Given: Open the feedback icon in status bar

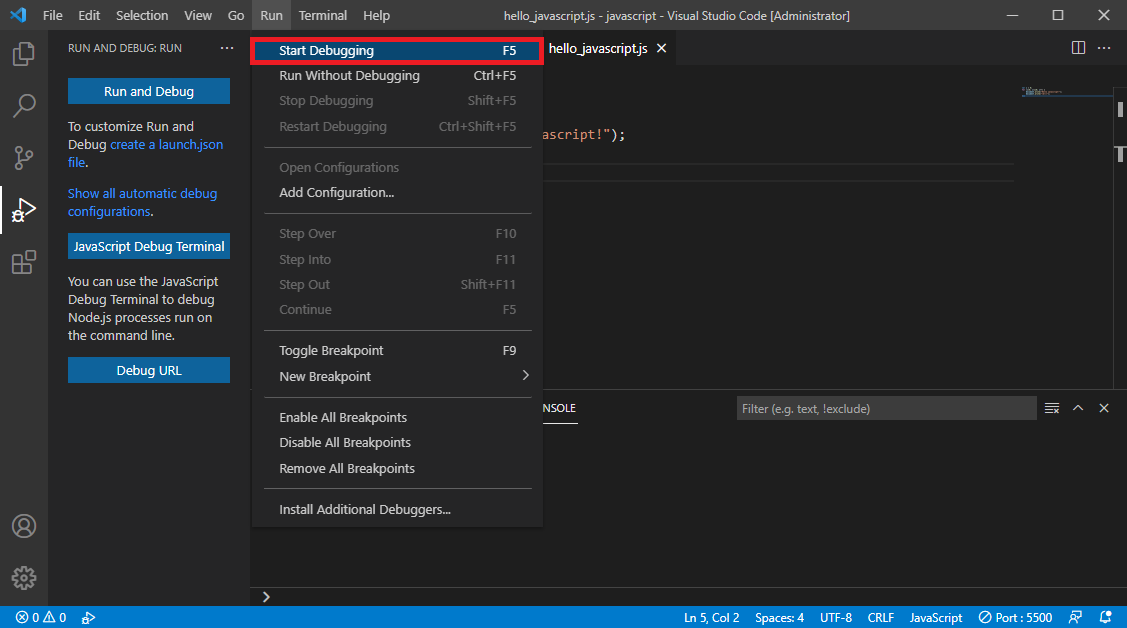Looking at the screenshot, I should 1075,617.
